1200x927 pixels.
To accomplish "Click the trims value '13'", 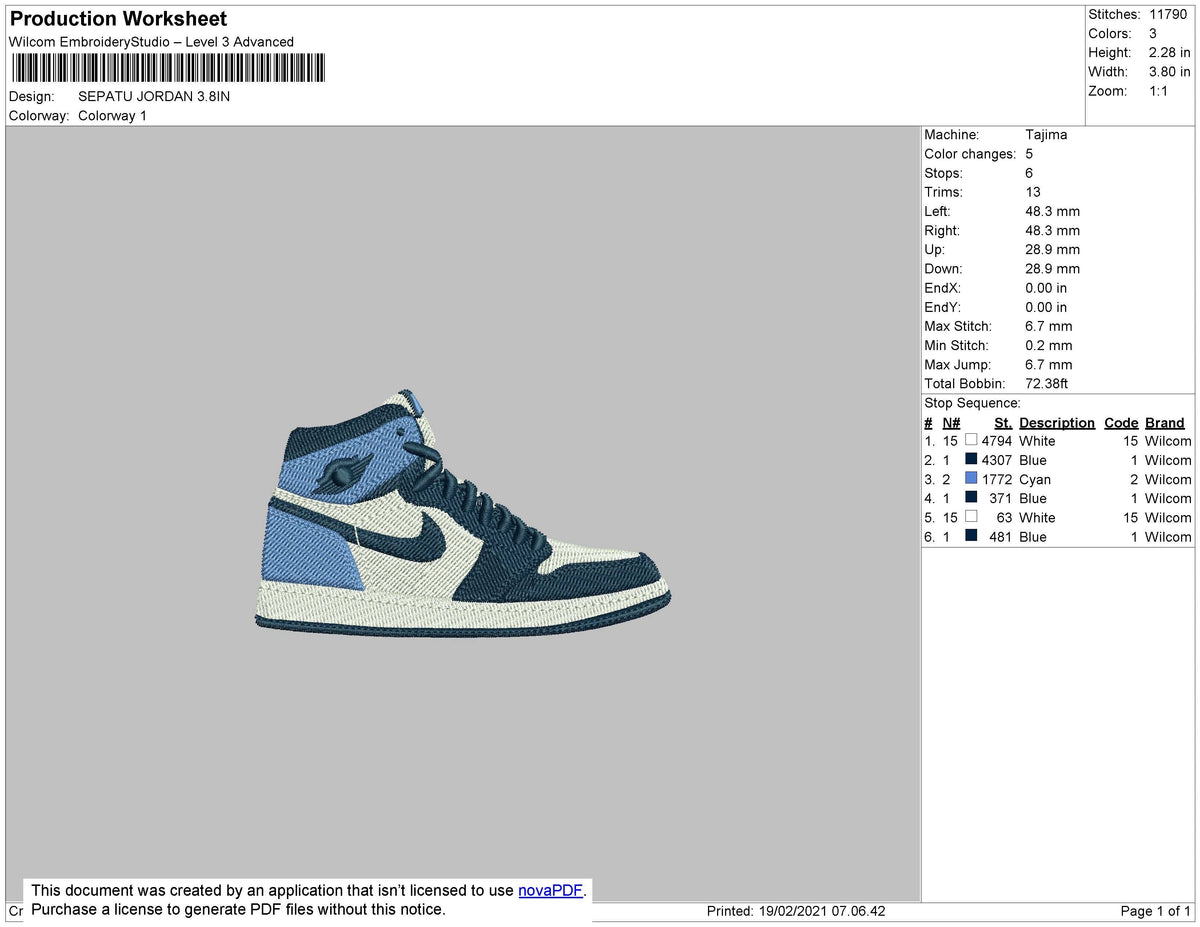I will 1033,192.
